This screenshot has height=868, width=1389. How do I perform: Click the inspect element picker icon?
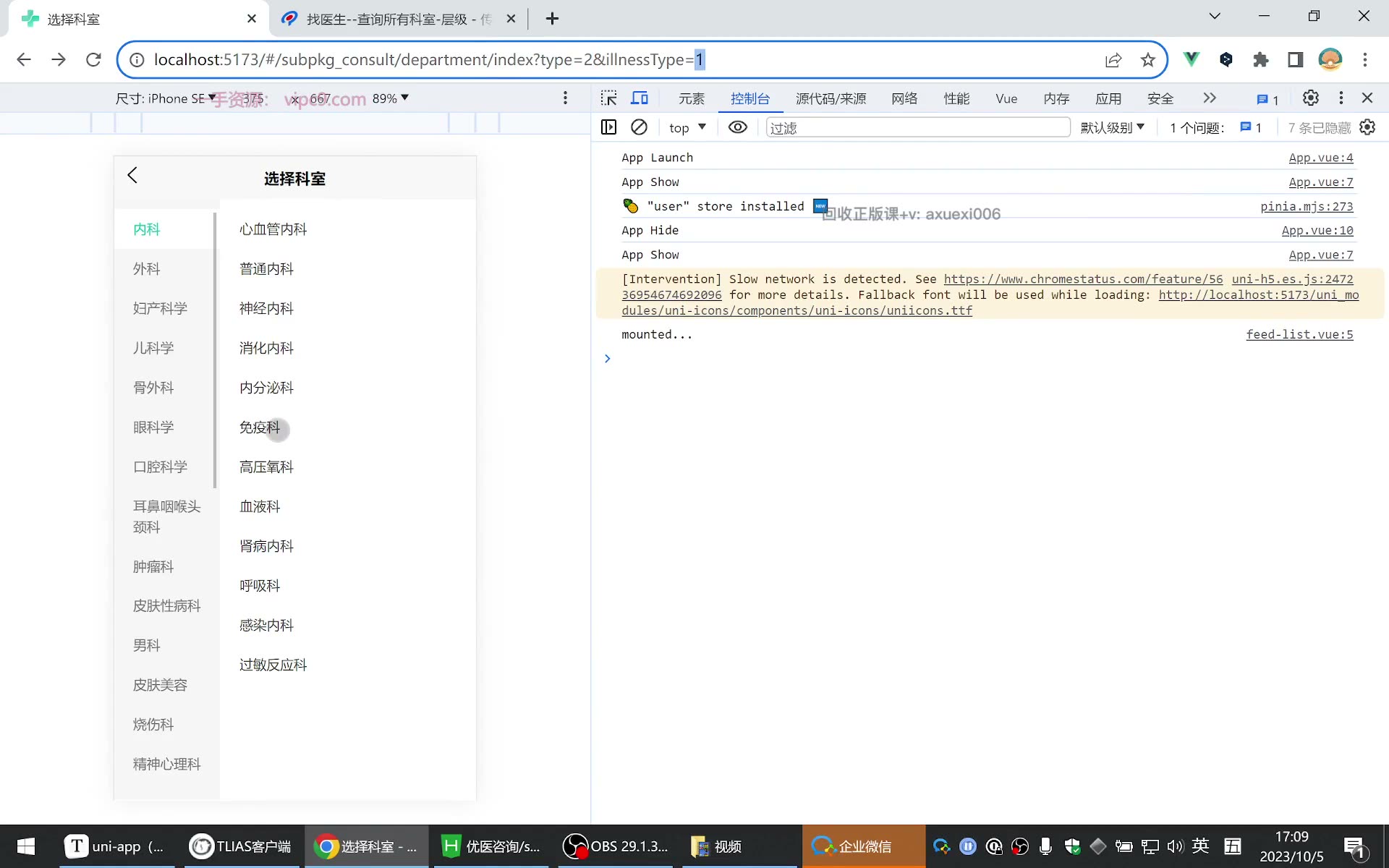click(x=609, y=98)
